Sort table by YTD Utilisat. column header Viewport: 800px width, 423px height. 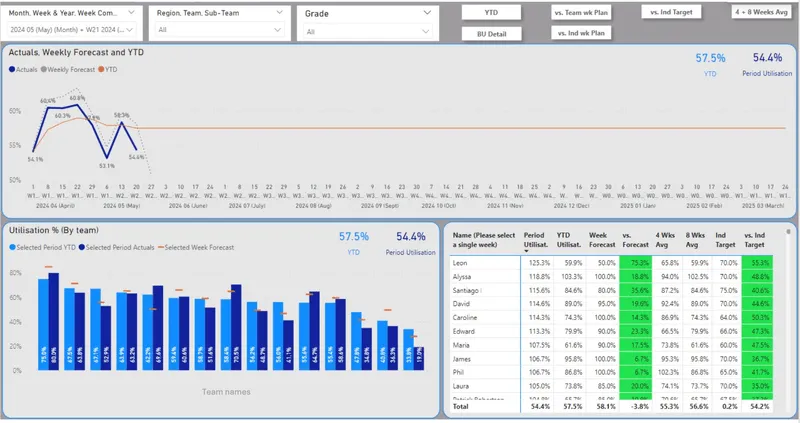click(x=568, y=240)
